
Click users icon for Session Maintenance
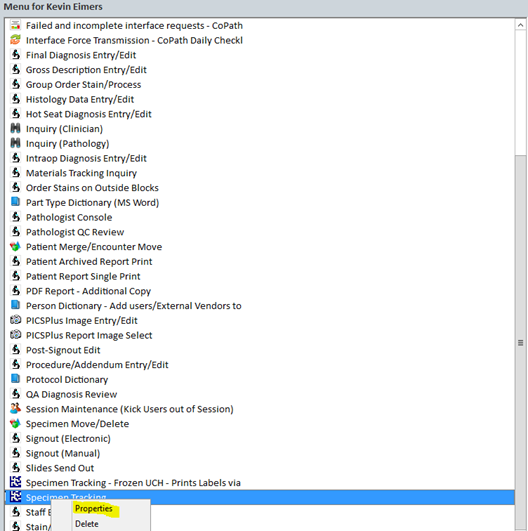15,409
